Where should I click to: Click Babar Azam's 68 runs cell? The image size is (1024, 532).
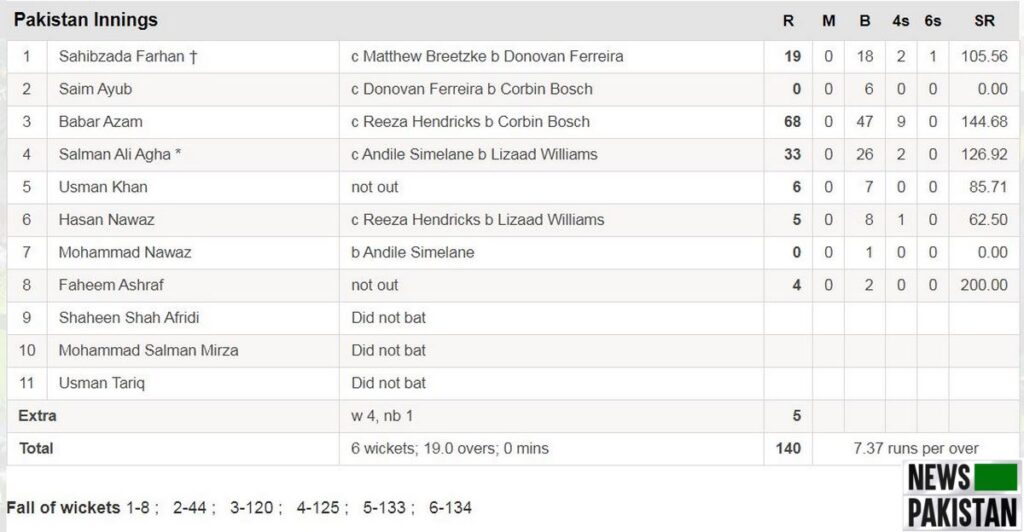pos(792,122)
